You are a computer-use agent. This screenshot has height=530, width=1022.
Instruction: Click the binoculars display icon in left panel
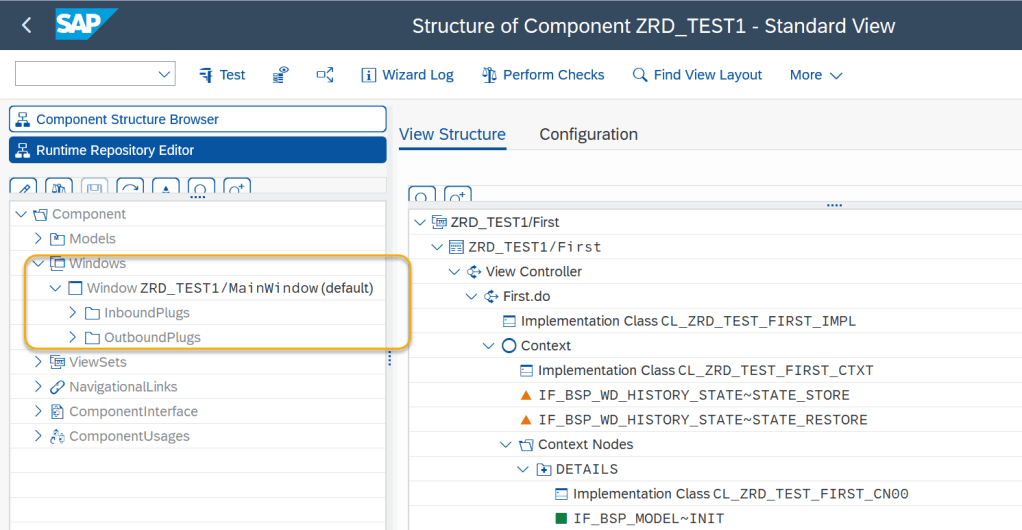pos(61,189)
